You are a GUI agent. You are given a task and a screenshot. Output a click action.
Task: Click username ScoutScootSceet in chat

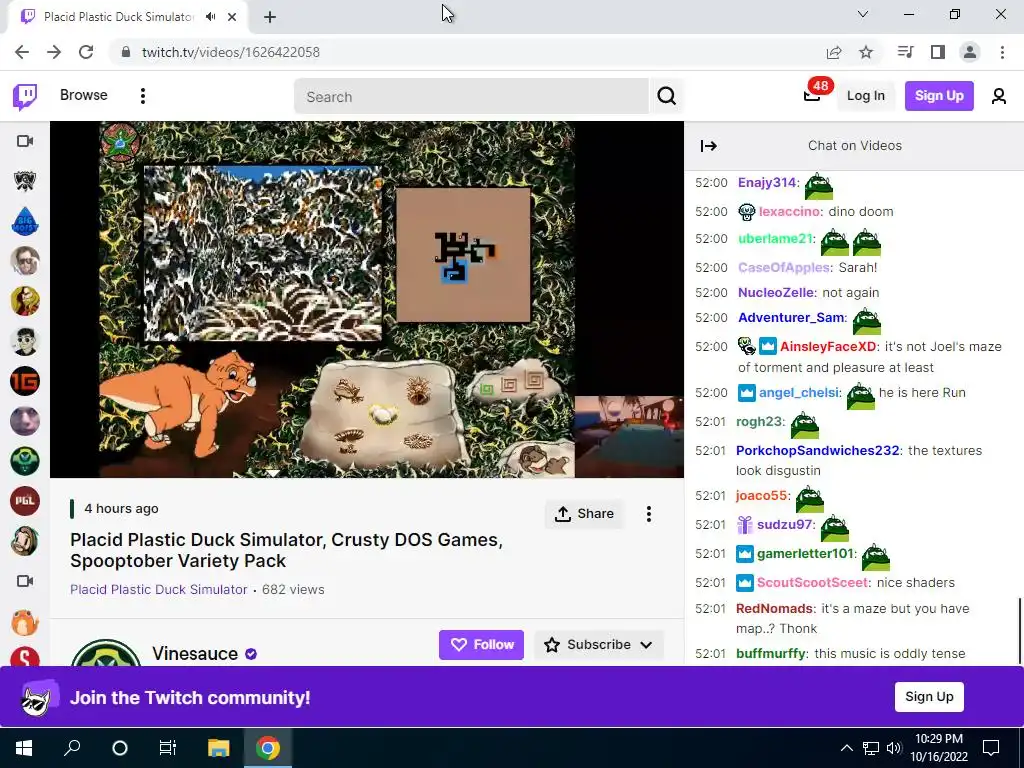point(813,583)
